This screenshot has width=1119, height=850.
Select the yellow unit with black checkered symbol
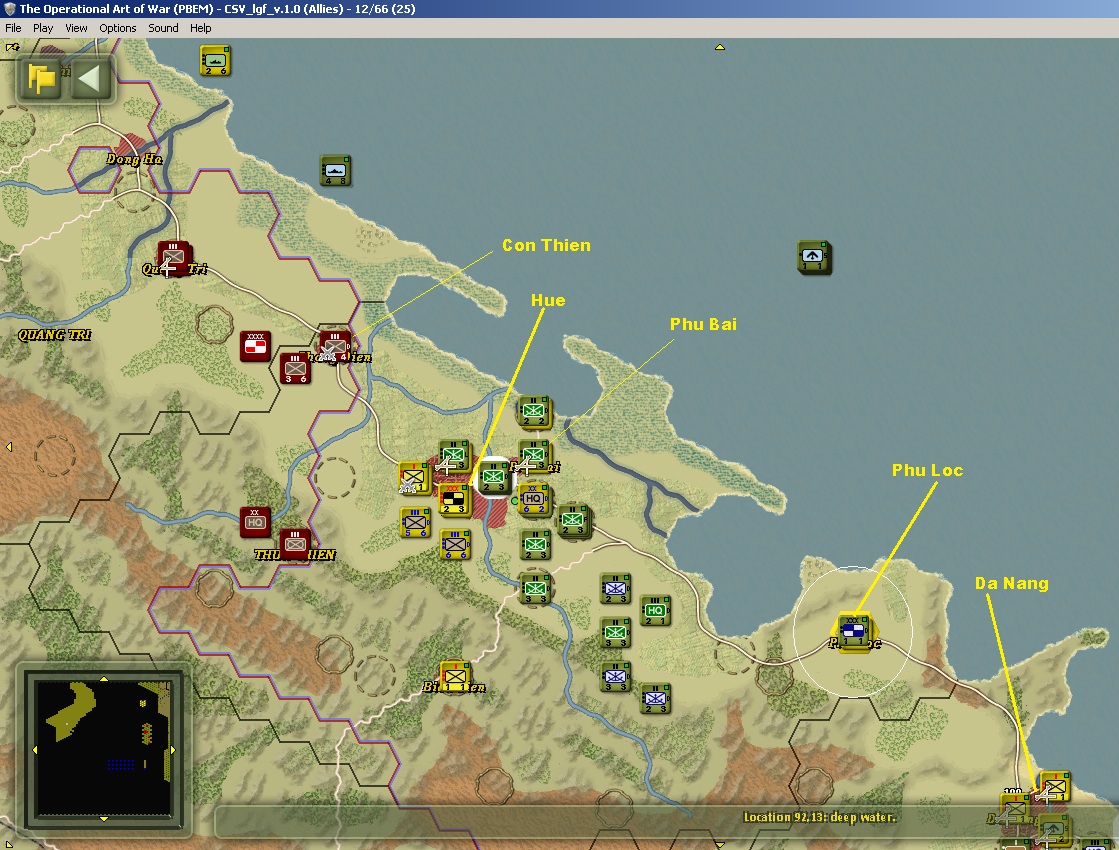[x=454, y=499]
